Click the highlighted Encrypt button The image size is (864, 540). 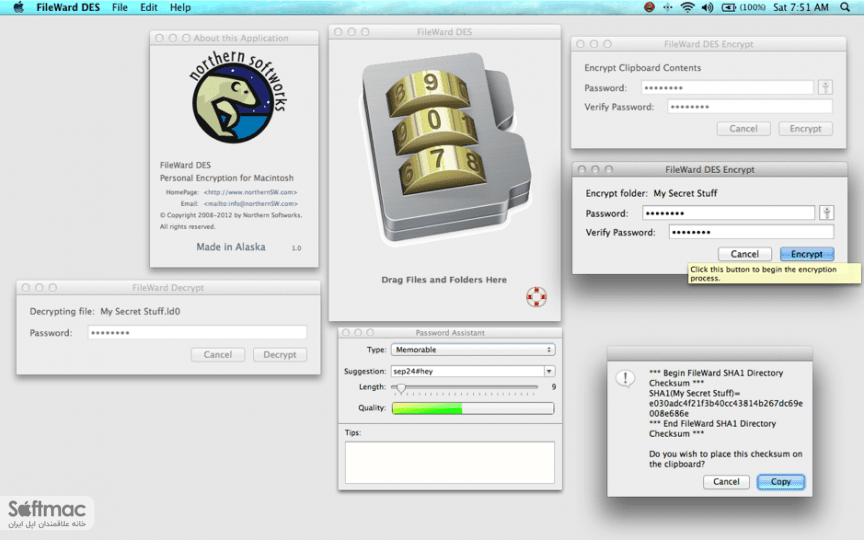click(807, 254)
